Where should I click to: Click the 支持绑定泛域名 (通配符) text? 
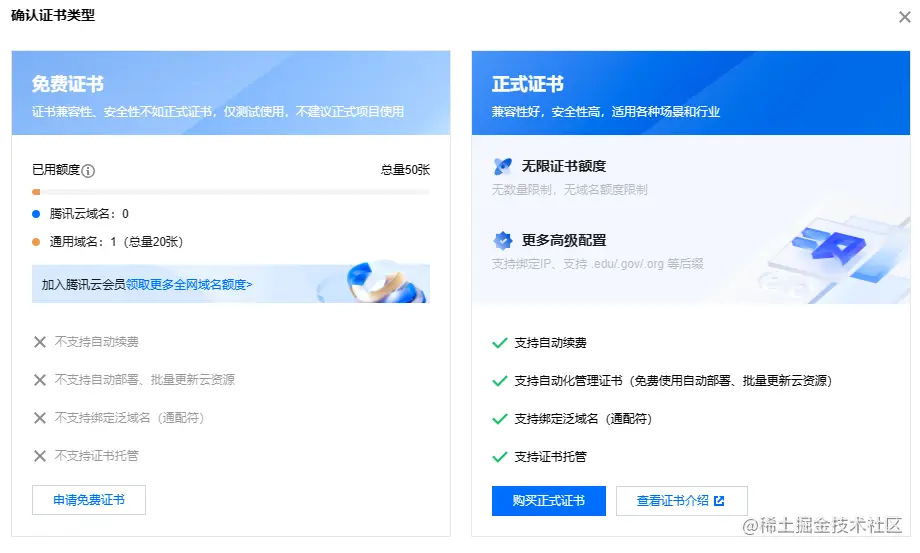(583, 419)
